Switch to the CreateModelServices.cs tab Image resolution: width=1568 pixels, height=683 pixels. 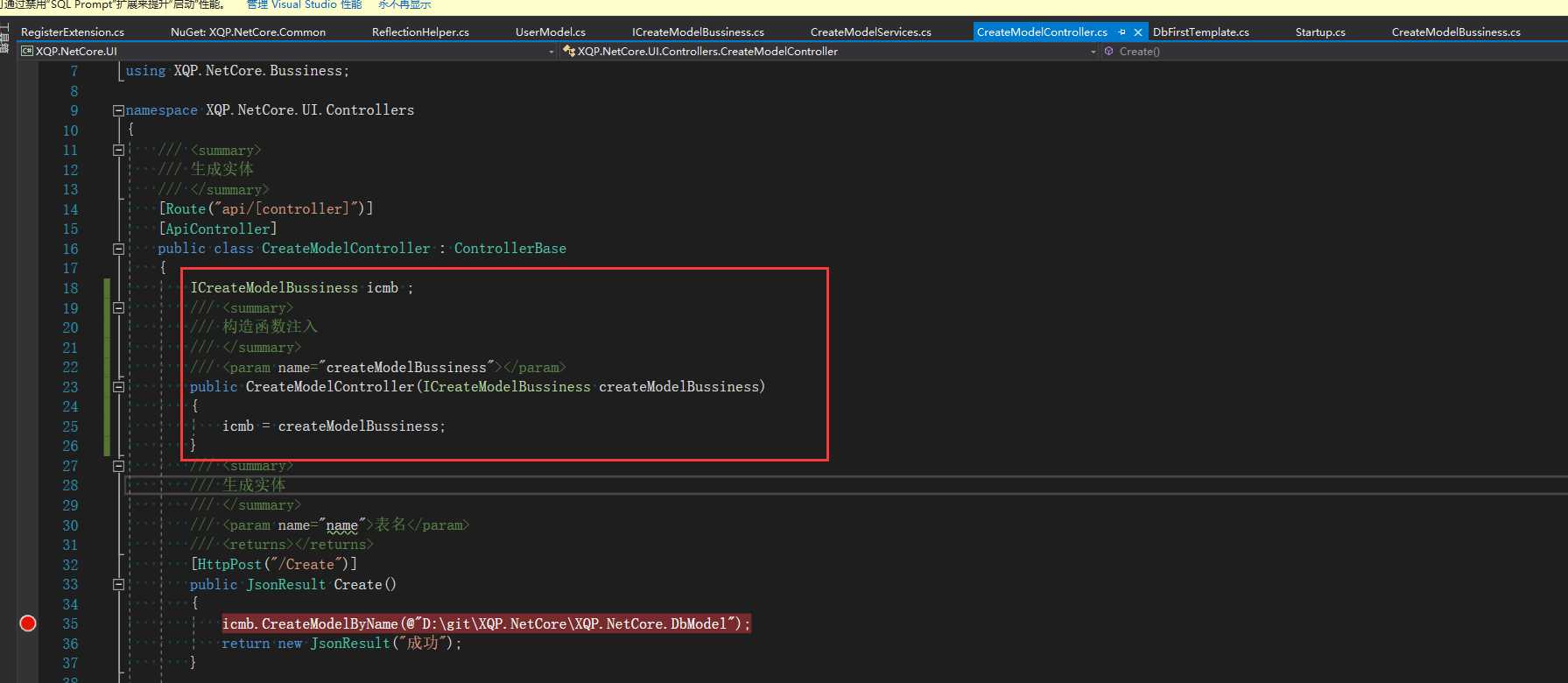(x=871, y=32)
